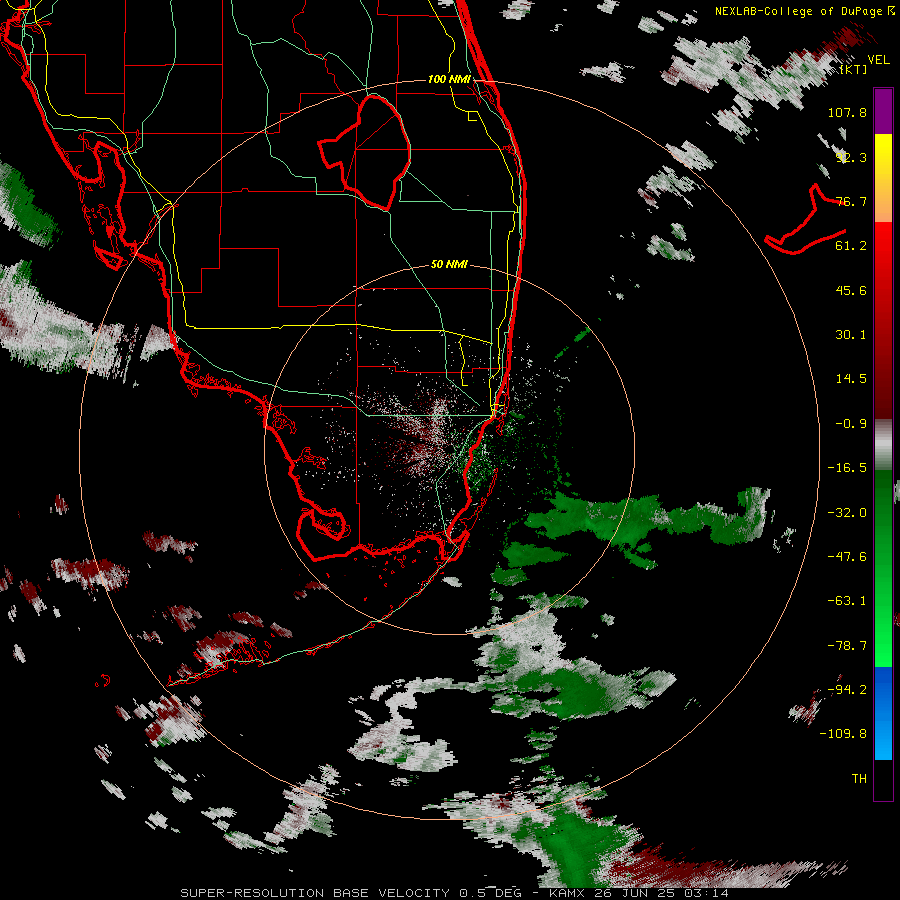Click the 14.5 velocity scale value
This screenshot has width=900, height=900.
851,379
